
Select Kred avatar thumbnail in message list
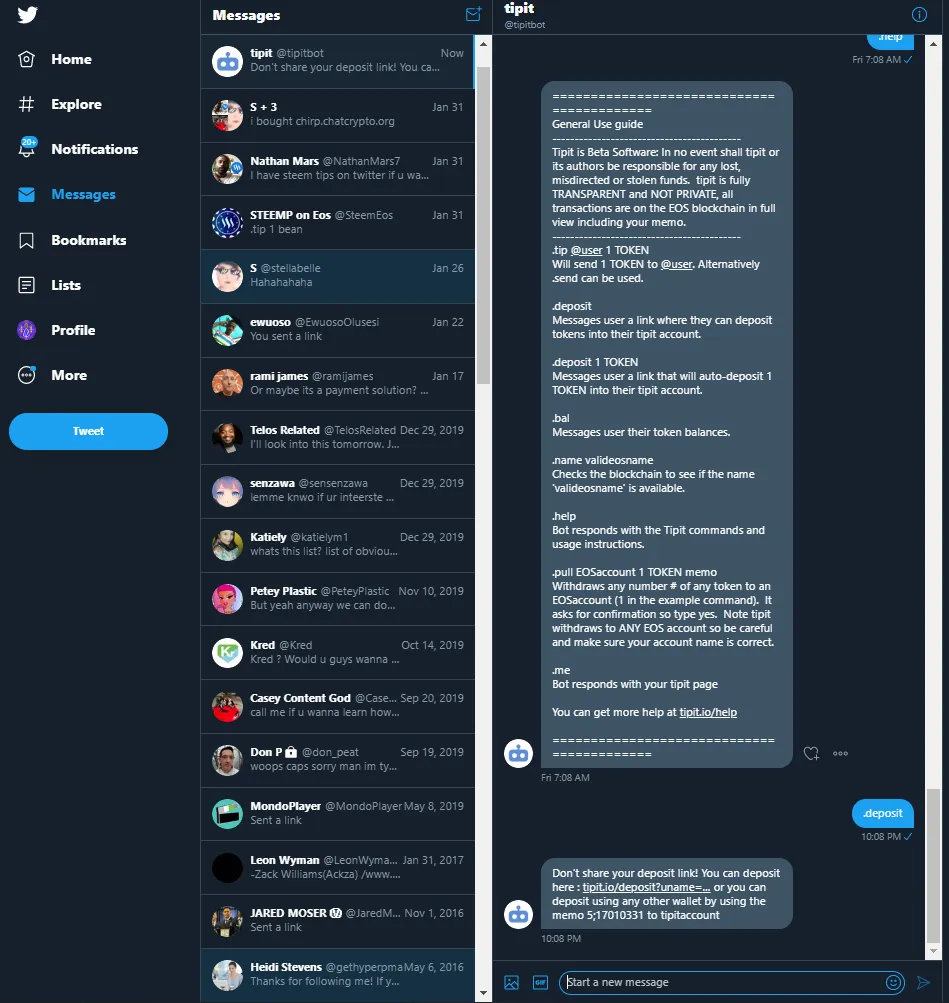(x=227, y=652)
